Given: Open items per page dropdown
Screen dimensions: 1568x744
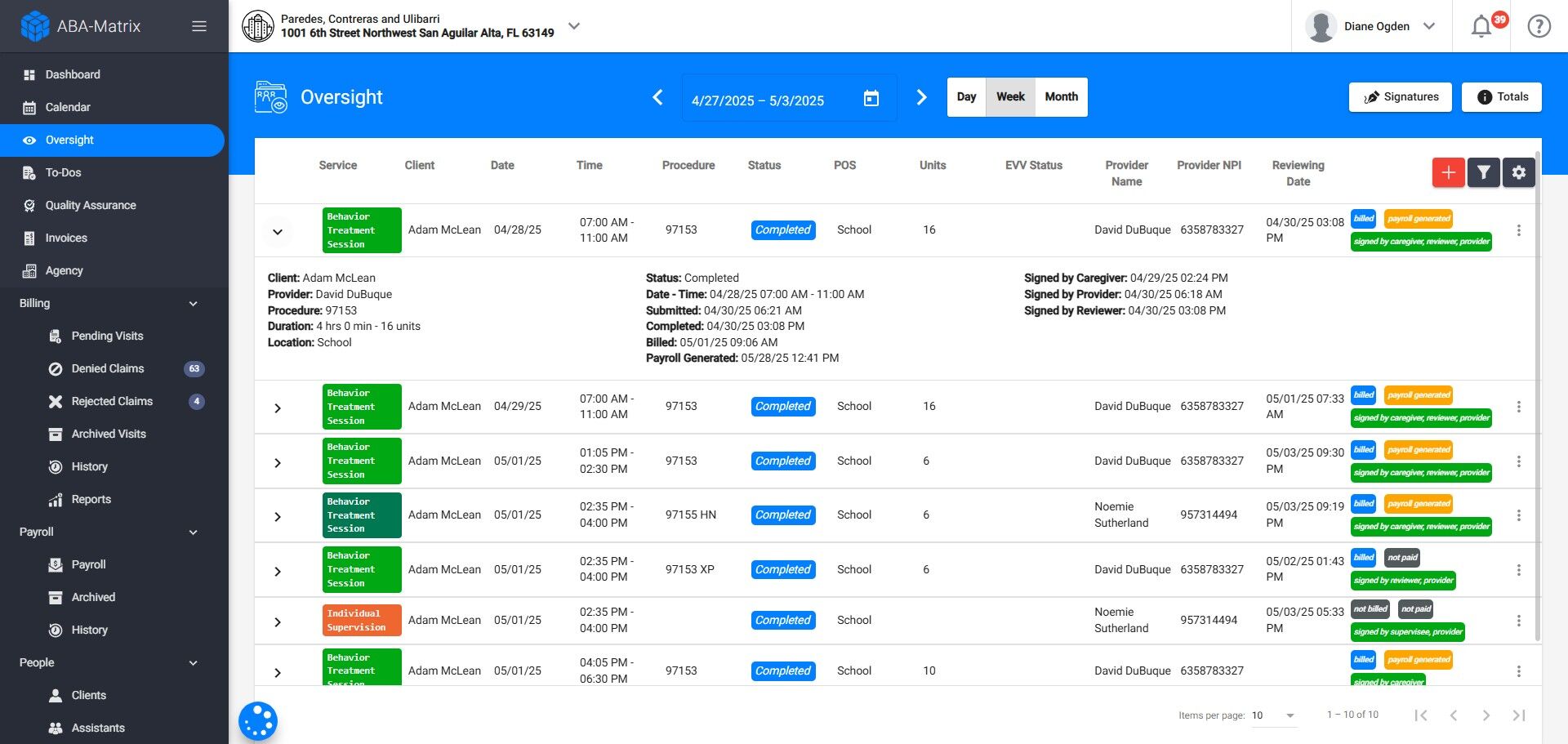Looking at the screenshot, I should click(x=1274, y=715).
